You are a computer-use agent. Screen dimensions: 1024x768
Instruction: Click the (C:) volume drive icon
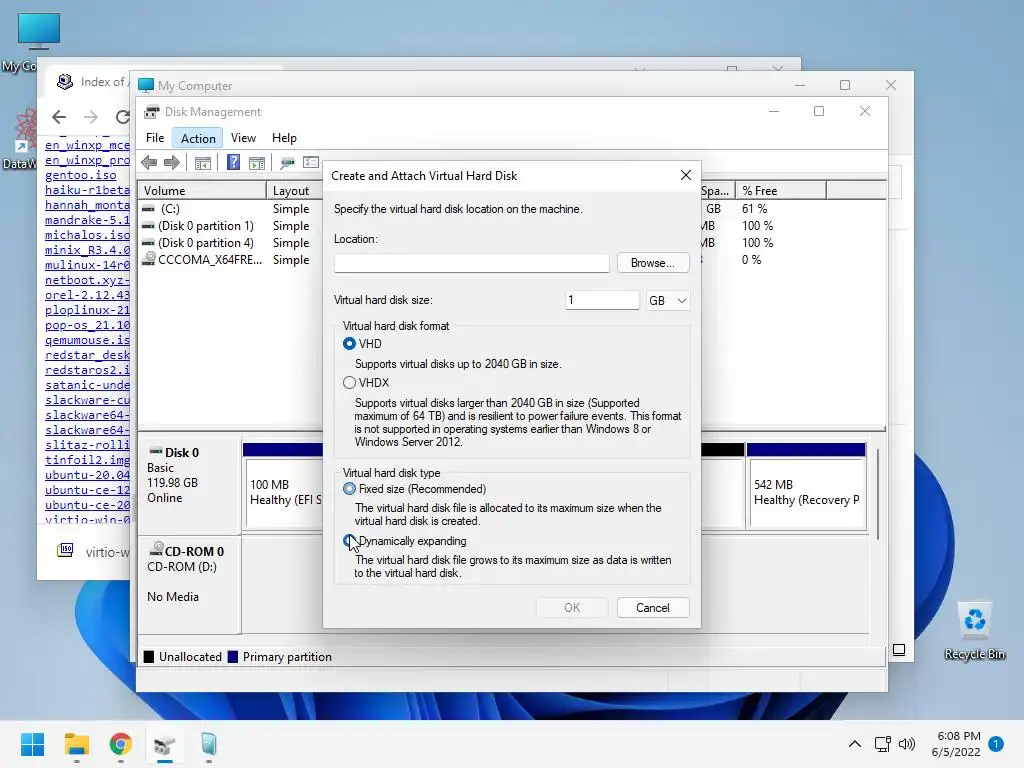tap(149, 209)
